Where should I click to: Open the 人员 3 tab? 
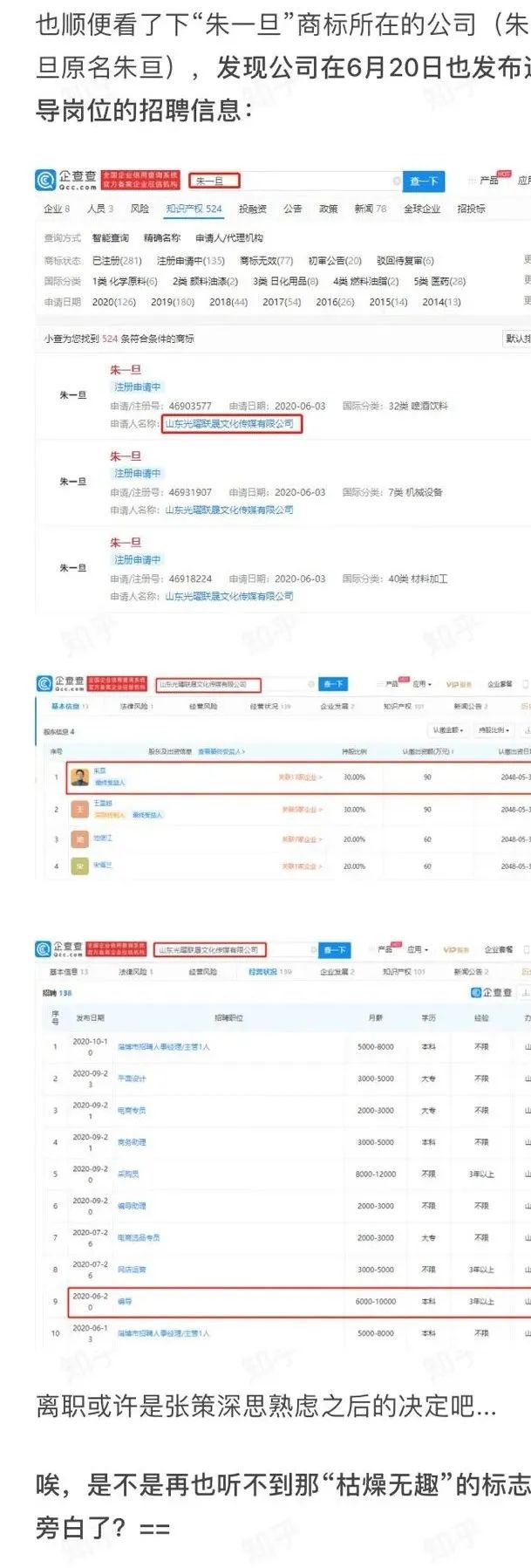pyautogui.click(x=100, y=209)
